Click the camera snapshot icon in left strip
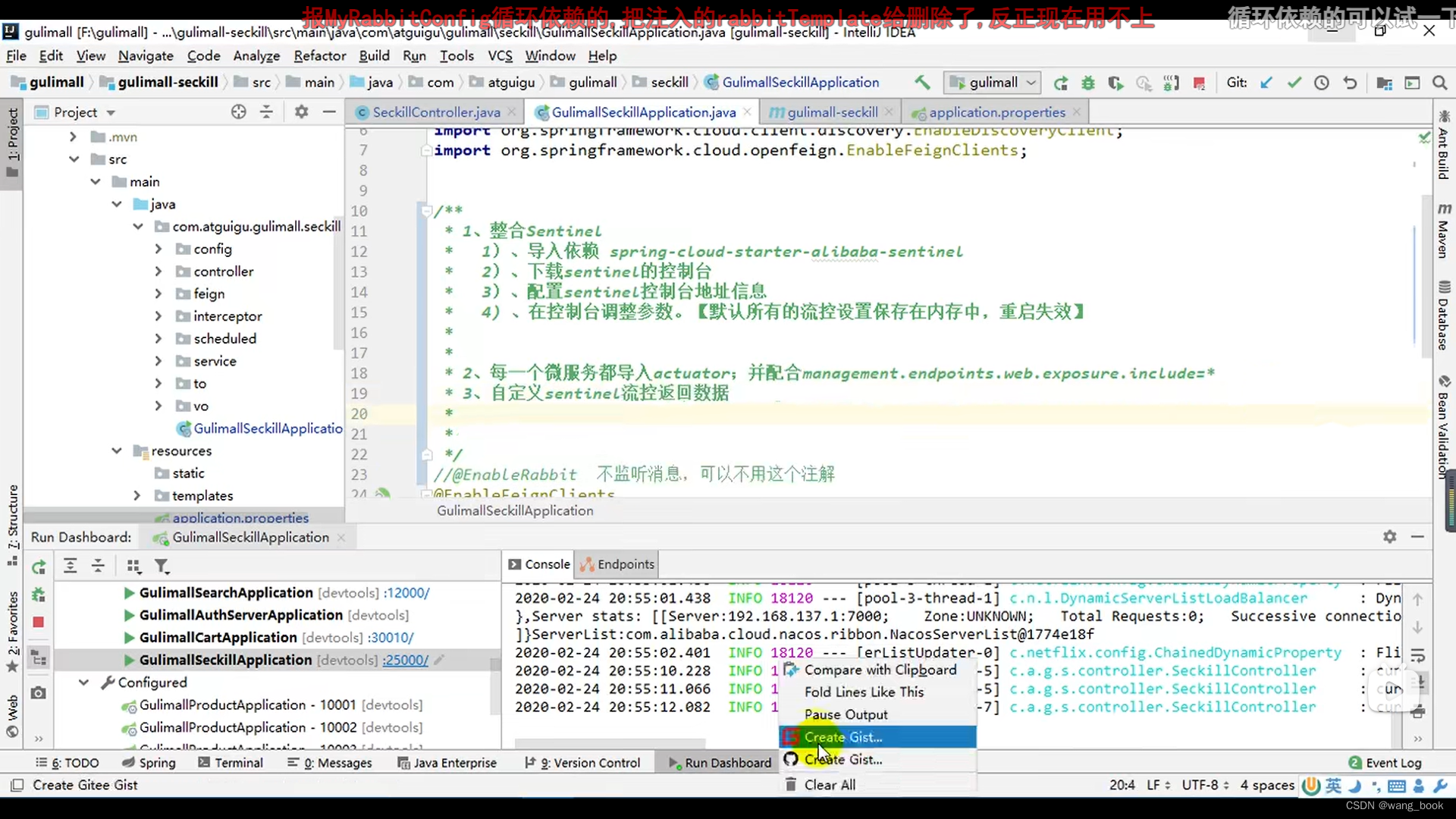The width and height of the screenshot is (1456, 819). coord(39,692)
